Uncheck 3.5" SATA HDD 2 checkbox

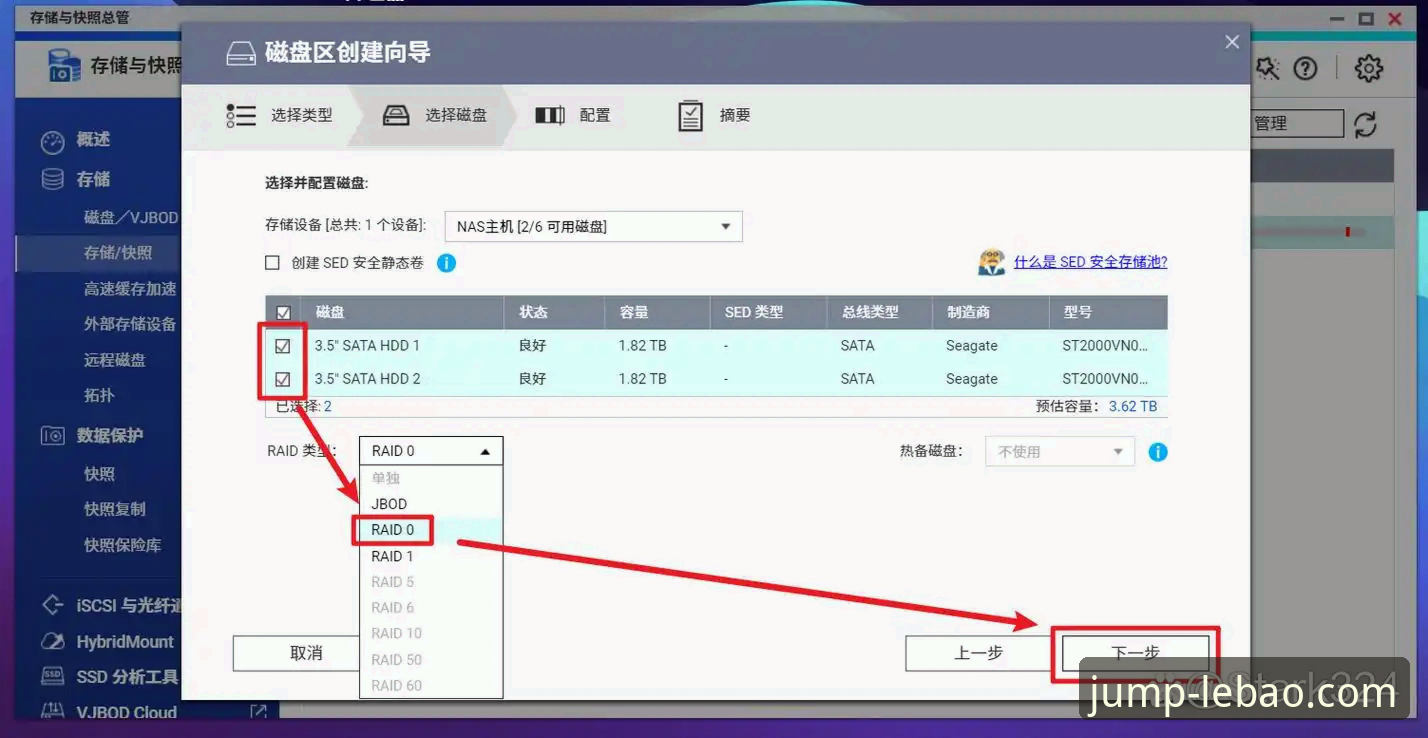[283, 379]
